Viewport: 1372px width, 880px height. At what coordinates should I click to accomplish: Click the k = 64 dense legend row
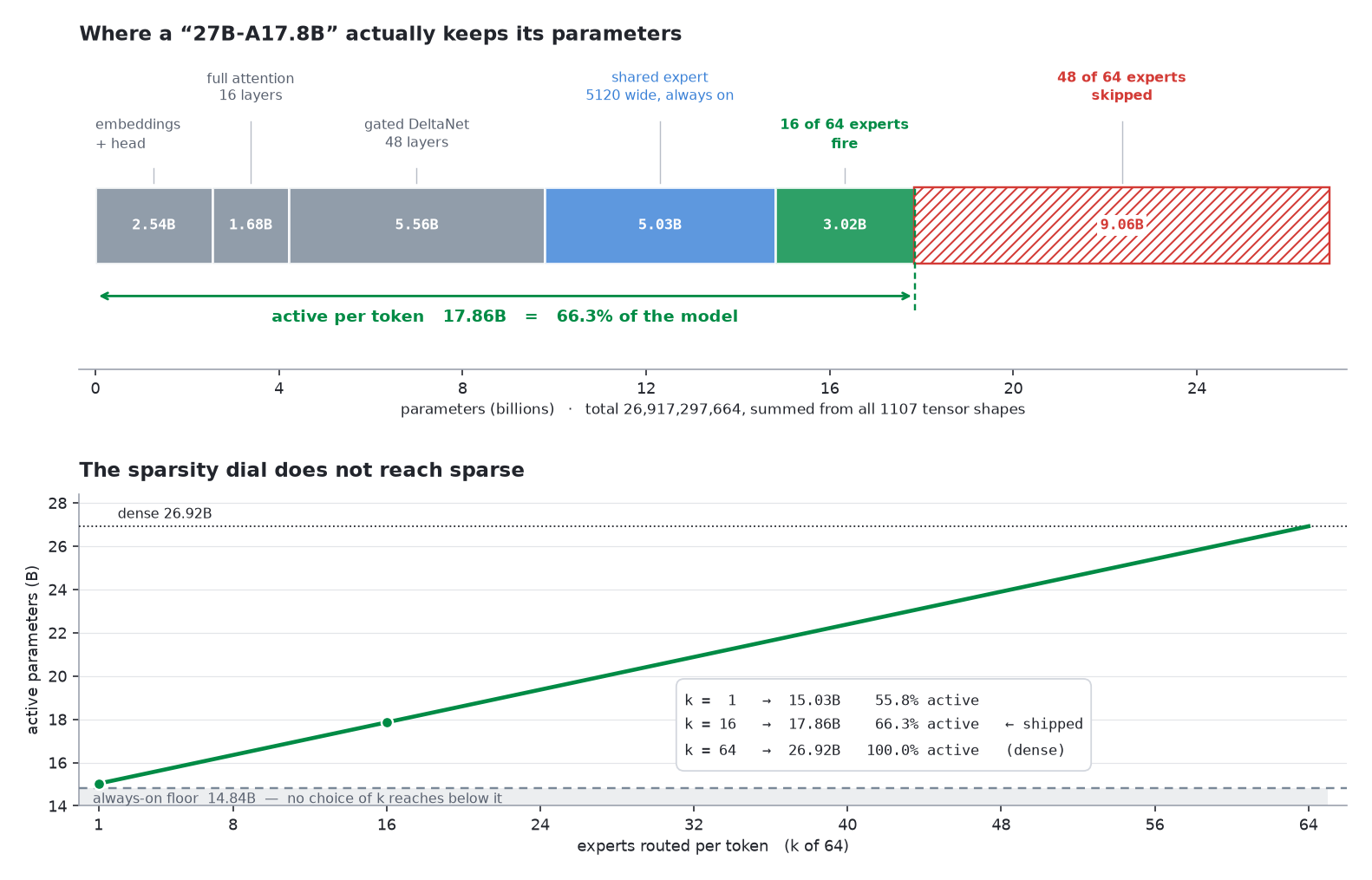(x=874, y=750)
